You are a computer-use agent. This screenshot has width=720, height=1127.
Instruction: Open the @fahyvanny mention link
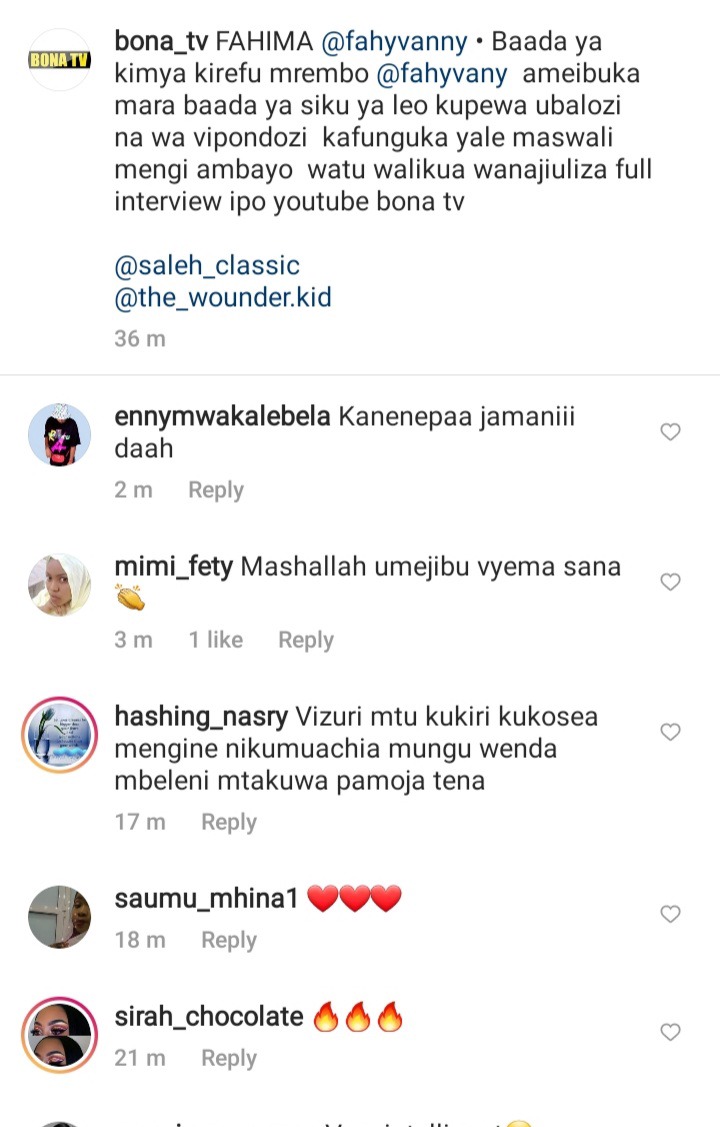tap(394, 42)
